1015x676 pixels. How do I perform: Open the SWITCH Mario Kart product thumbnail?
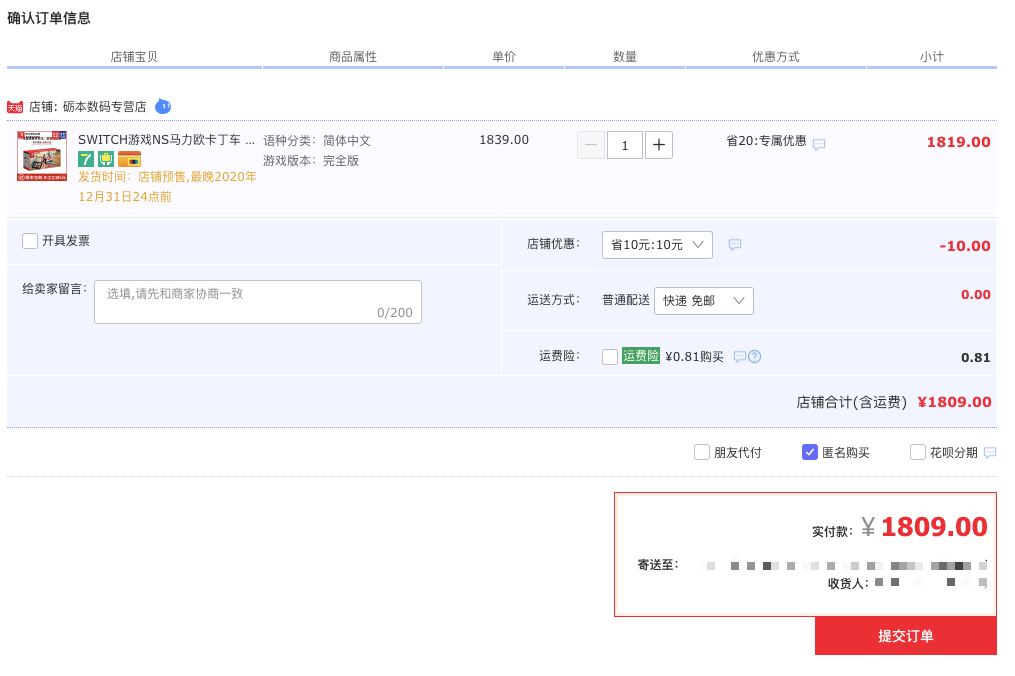[42, 155]
